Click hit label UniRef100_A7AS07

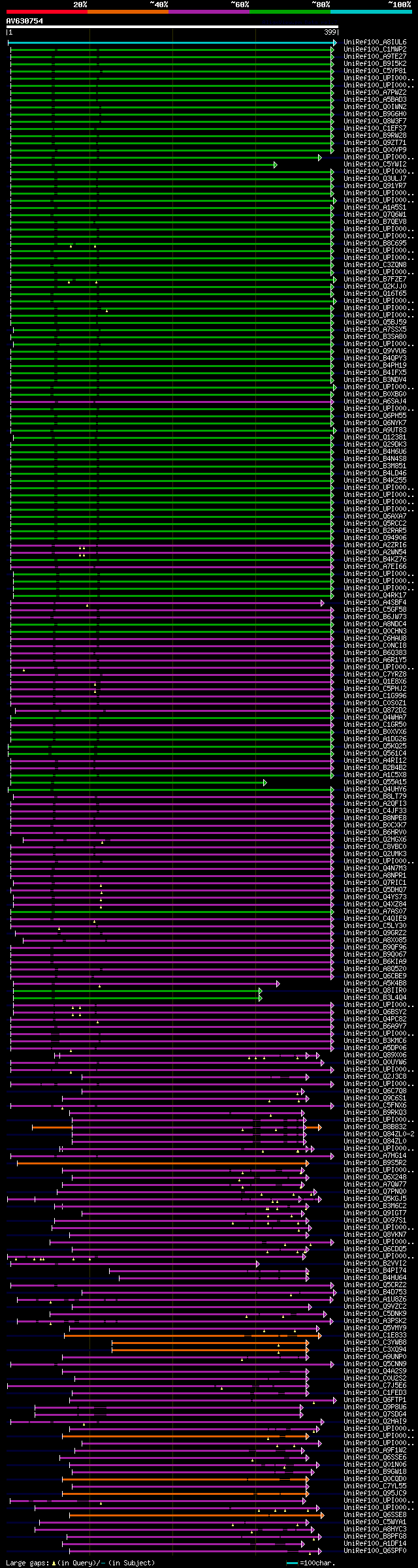[x=375, y=911]
